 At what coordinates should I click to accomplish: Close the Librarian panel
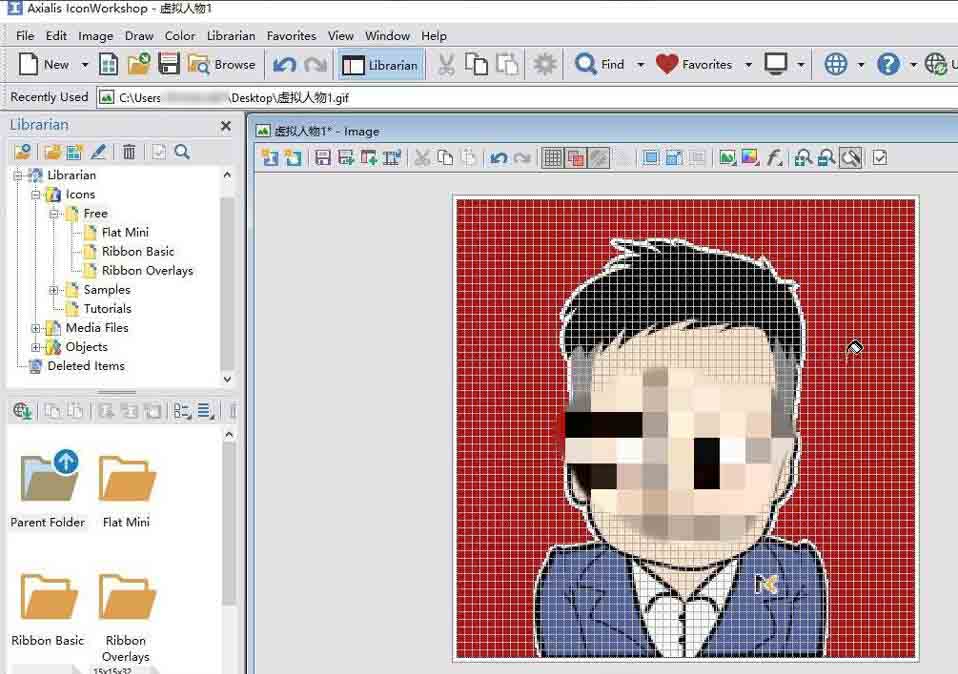pyautogui.click(x=225, y=126)
